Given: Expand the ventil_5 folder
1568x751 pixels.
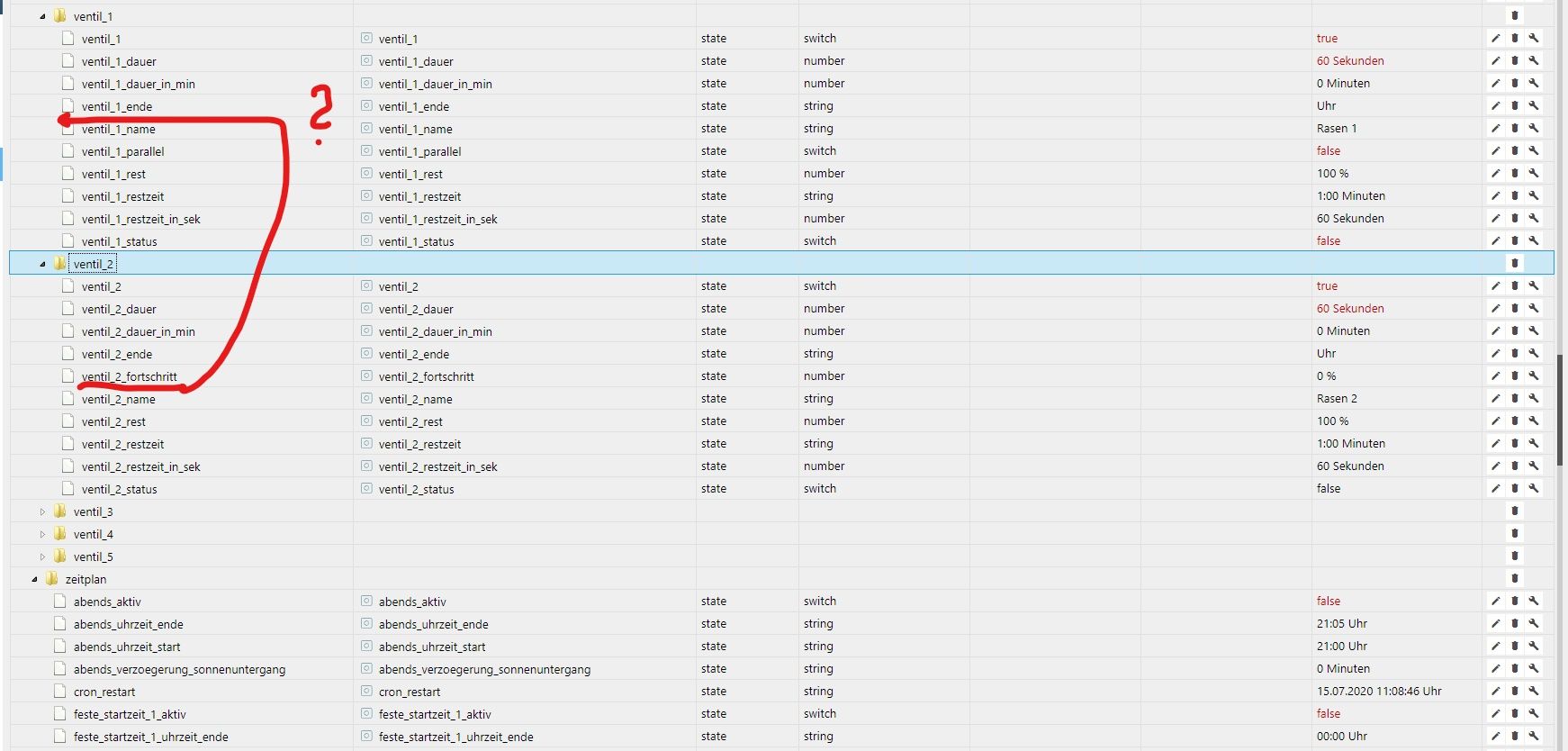Looking at the screenshot, I should pyautogui.click(x=42, y=556).
